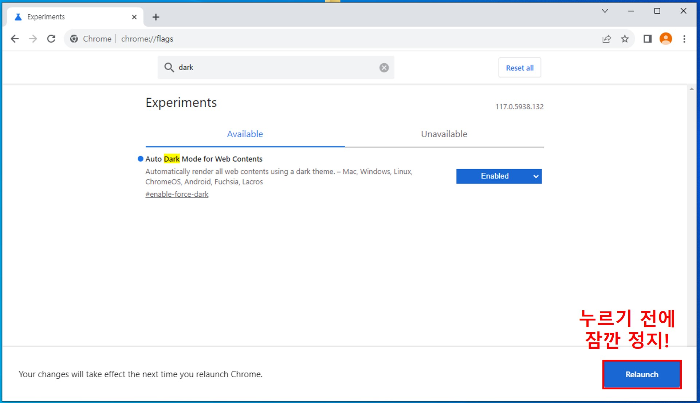Click the address bar showing chrome://flags
Screen dimensions: 700x403
348,39
